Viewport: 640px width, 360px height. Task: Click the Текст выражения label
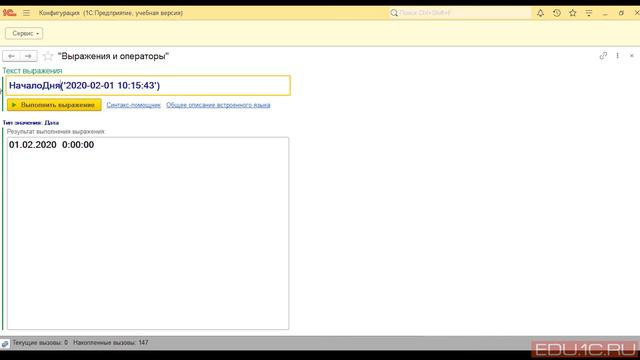click(32, 71)
